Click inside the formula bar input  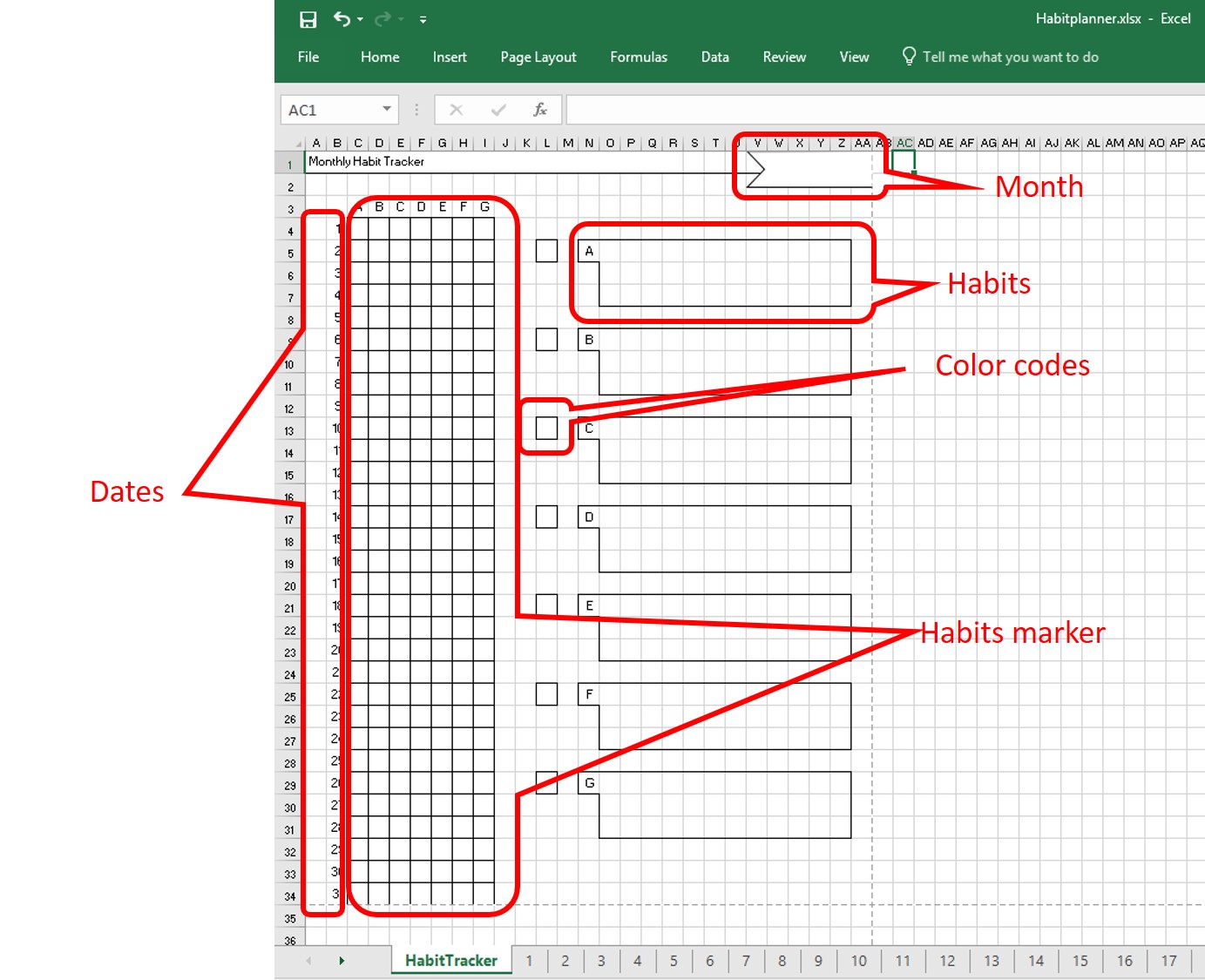[885, 110]
